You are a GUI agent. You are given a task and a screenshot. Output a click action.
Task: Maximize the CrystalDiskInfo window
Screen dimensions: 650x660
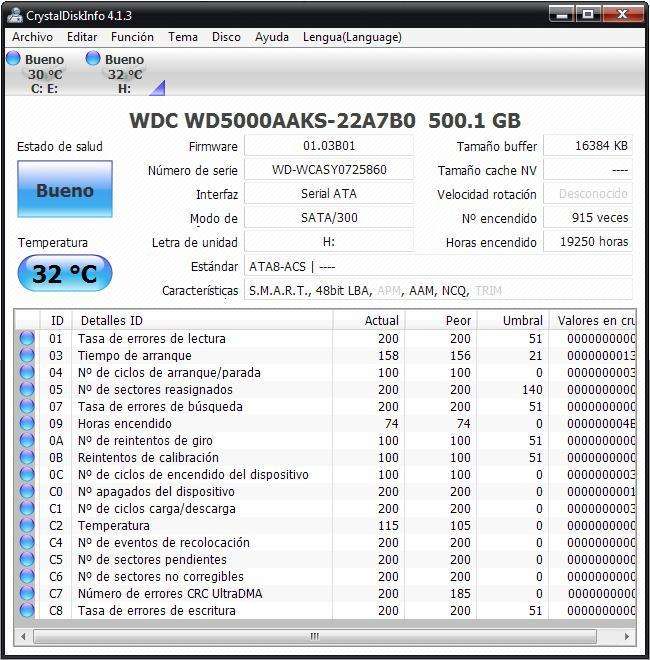click(588, 14)
